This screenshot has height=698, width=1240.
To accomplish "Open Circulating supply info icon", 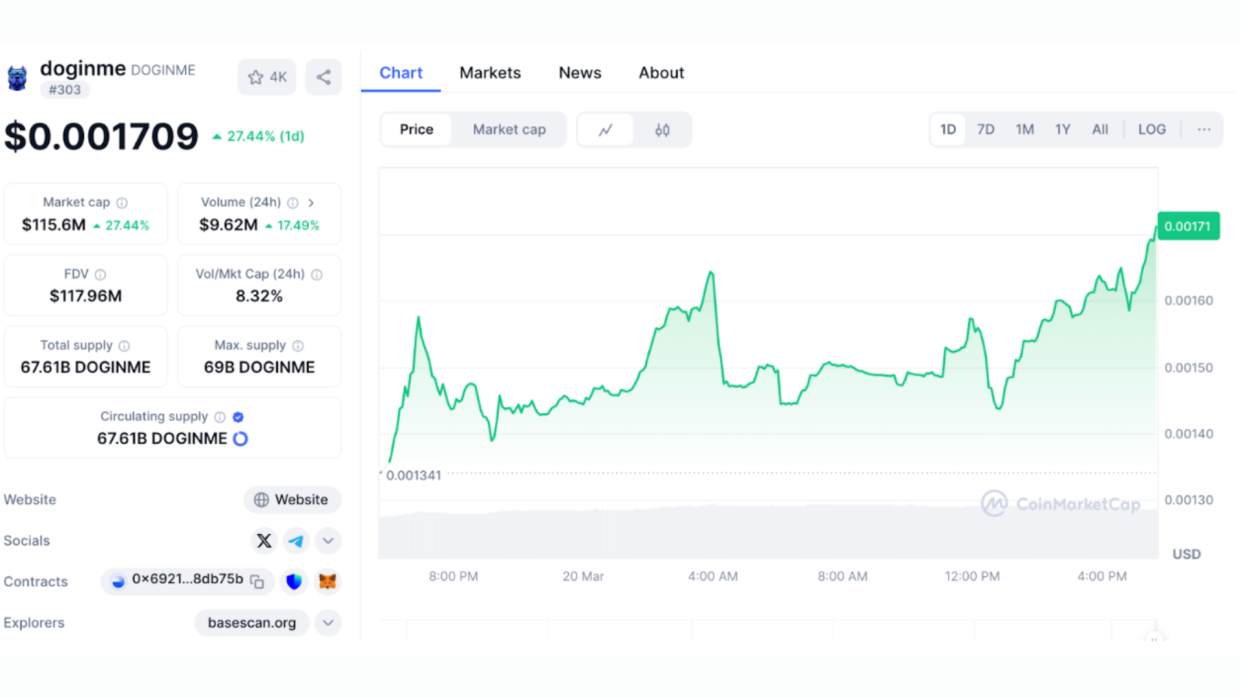I will pos(220,417).
